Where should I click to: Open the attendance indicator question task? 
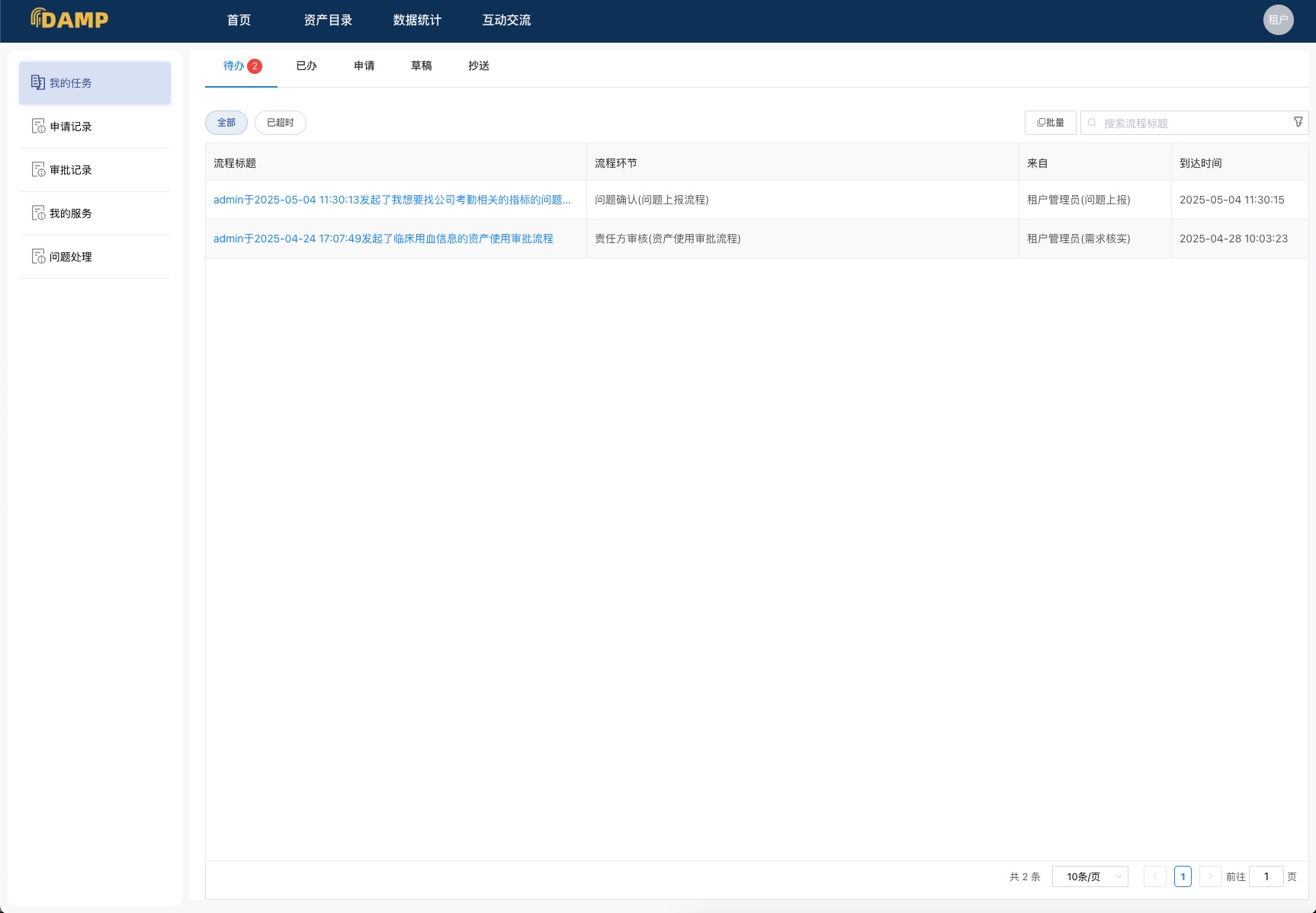click(391, 200)
